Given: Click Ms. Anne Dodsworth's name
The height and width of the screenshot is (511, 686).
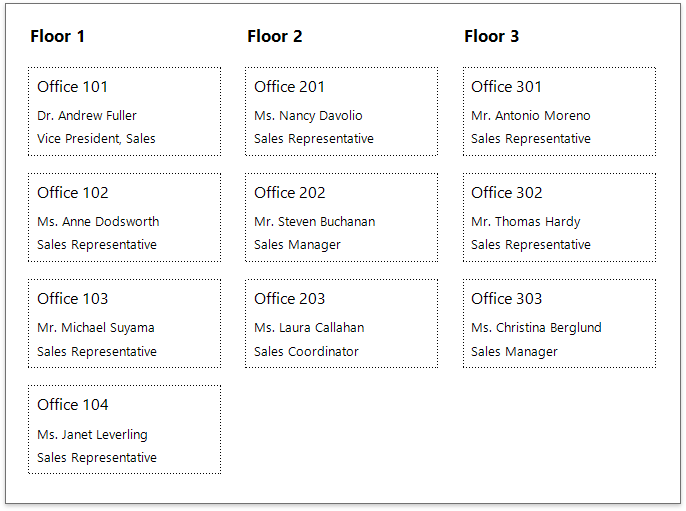Looking at the screenshot, I should tap(98, 222).
